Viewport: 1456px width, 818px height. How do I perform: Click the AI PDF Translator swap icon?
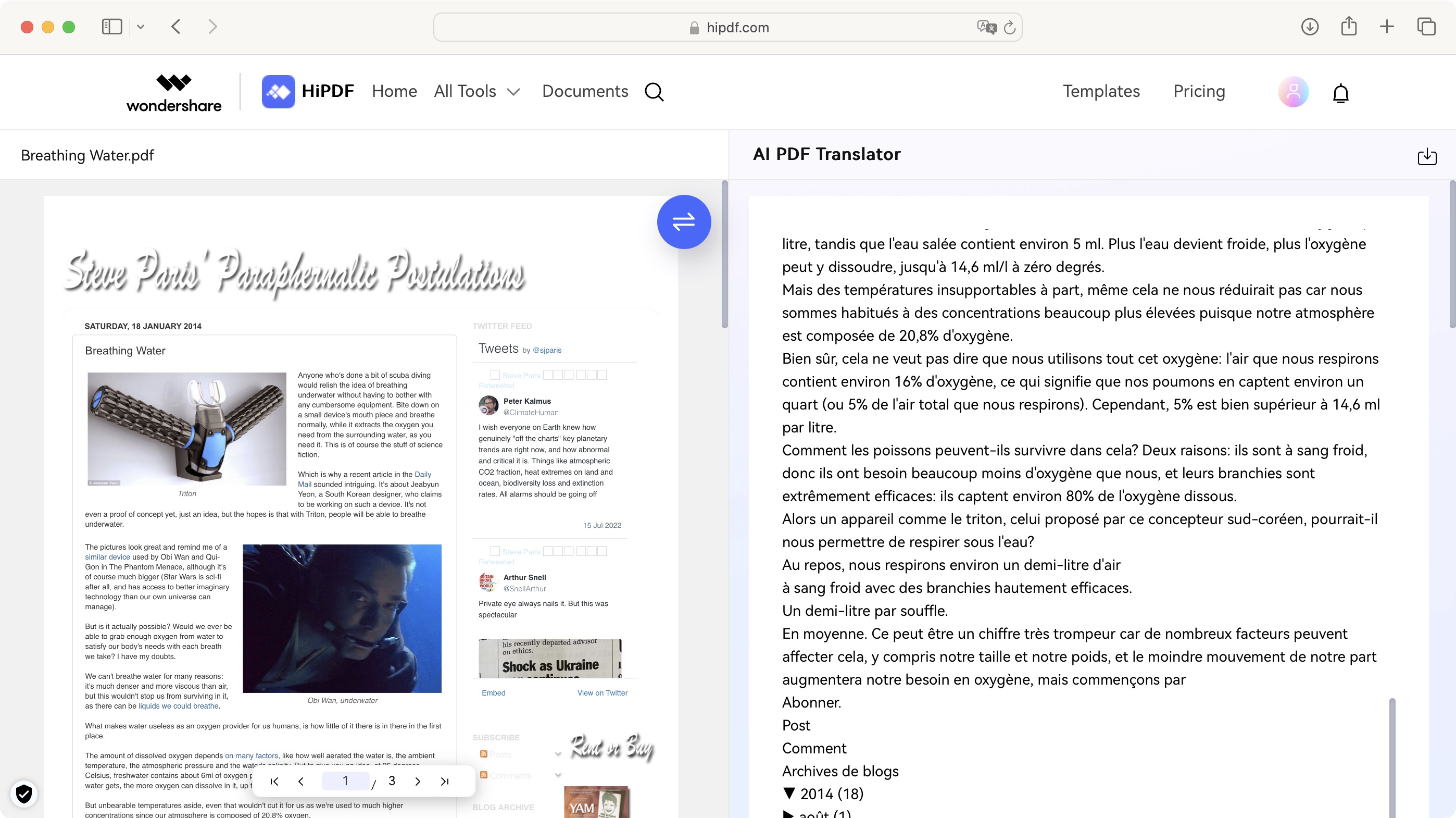point(684,221)
